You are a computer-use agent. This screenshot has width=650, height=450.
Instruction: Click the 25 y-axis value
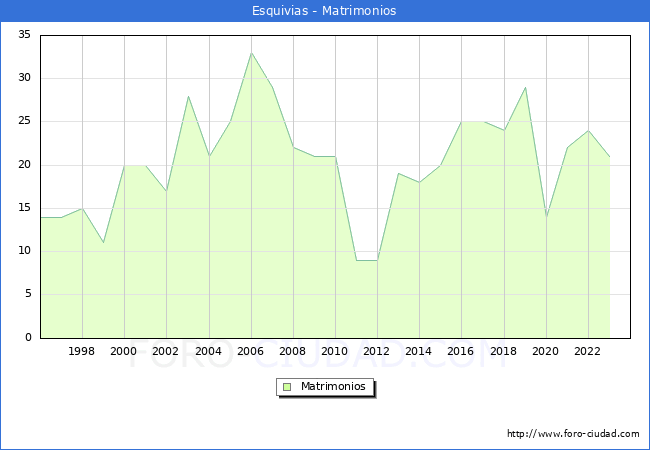tap(24, 121)
